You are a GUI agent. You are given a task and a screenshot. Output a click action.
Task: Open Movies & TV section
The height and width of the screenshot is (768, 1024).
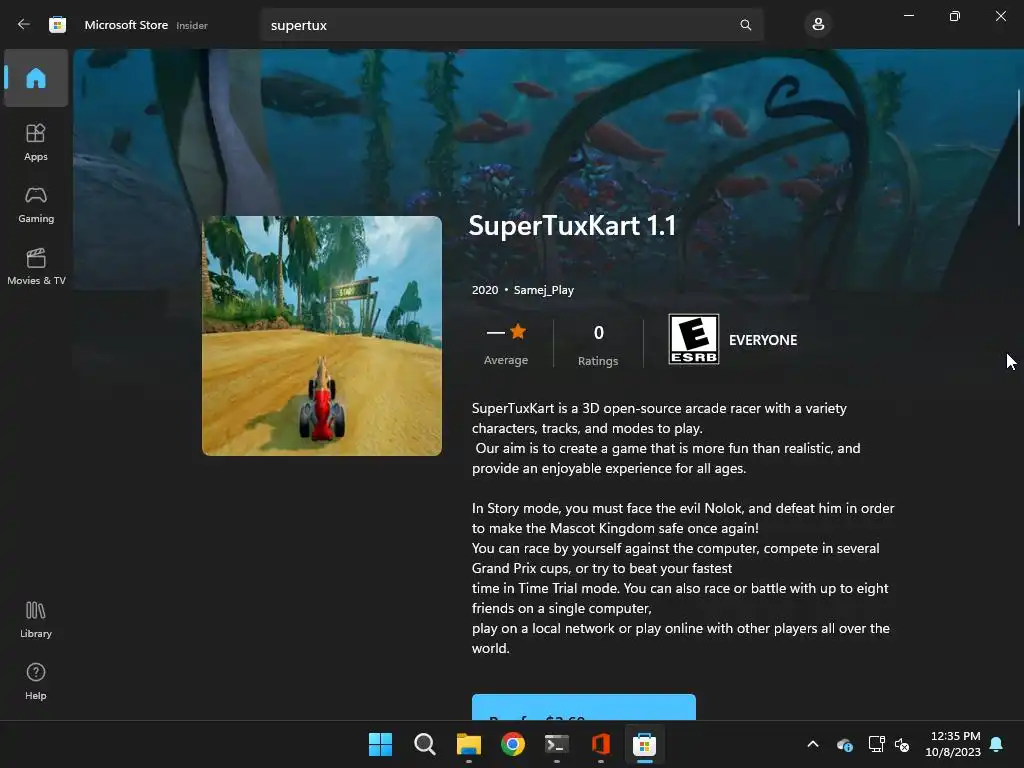tap(36, 266)
